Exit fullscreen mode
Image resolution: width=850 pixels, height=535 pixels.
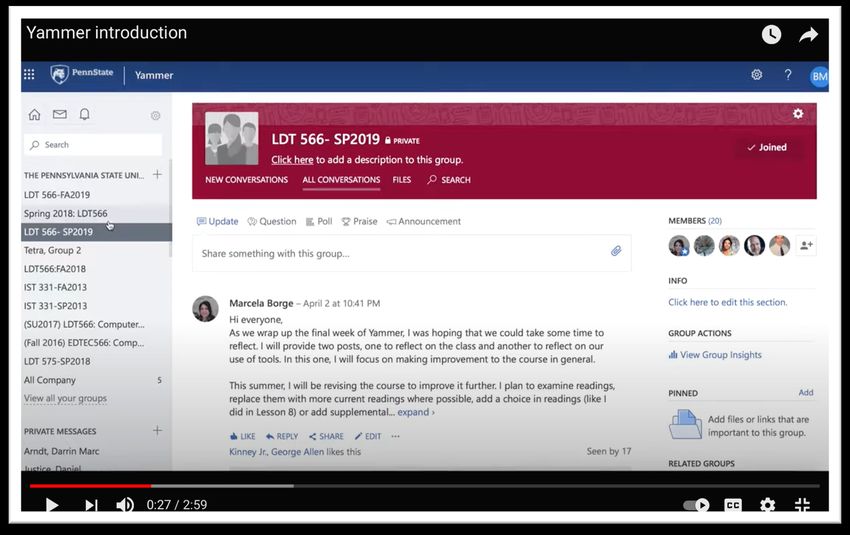pyautogui.click(x=802, y=505)
